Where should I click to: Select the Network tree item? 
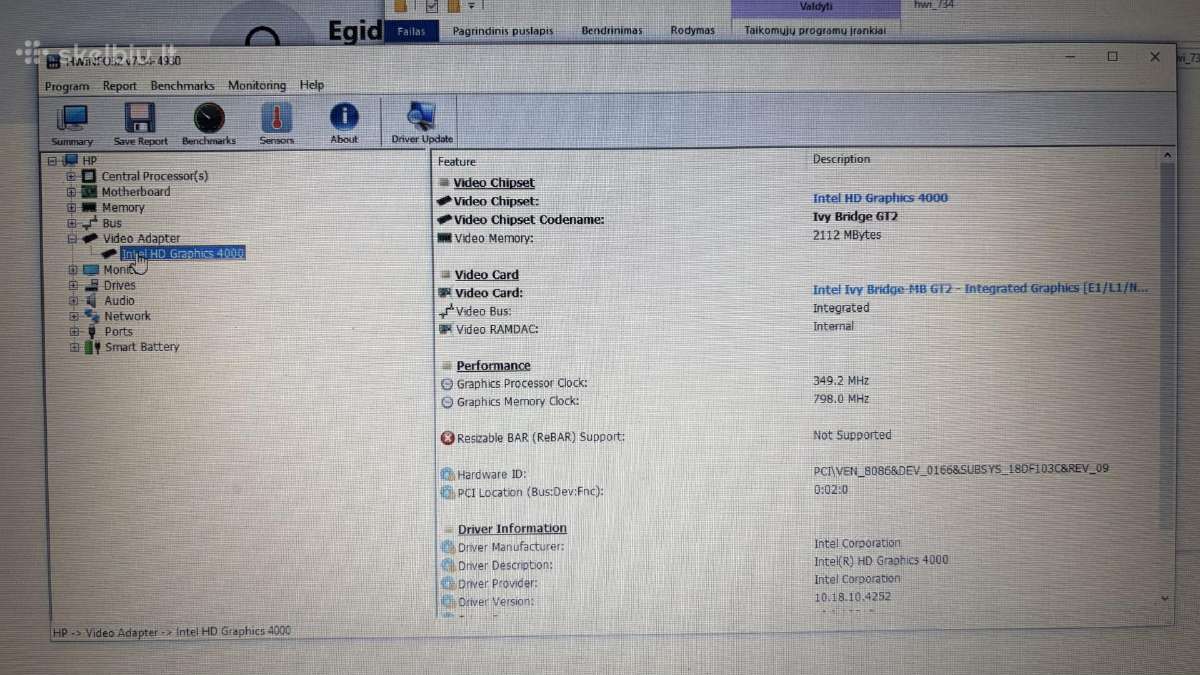tap(128, 316)
